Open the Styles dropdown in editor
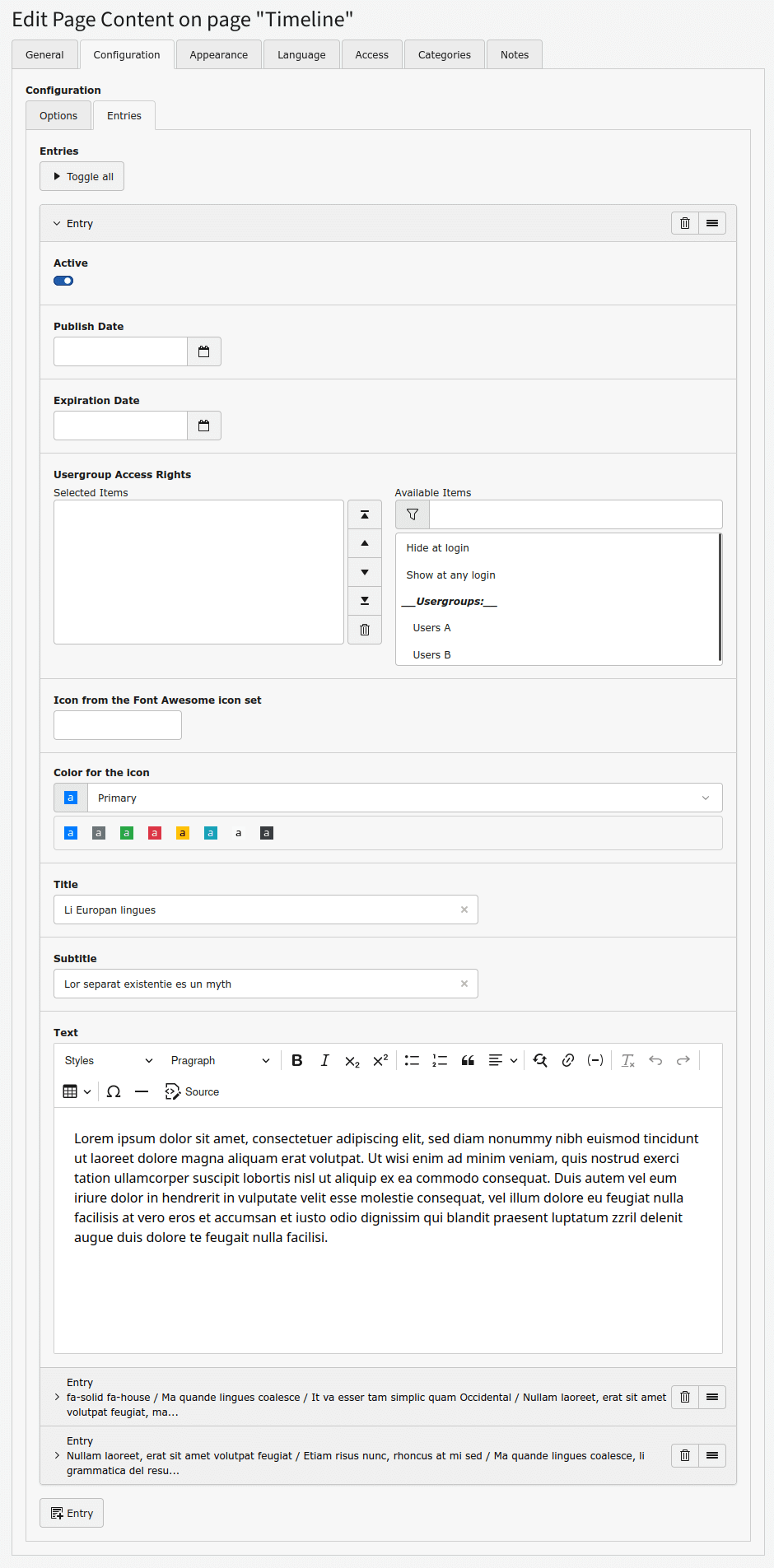 [x=109, y=1060]
